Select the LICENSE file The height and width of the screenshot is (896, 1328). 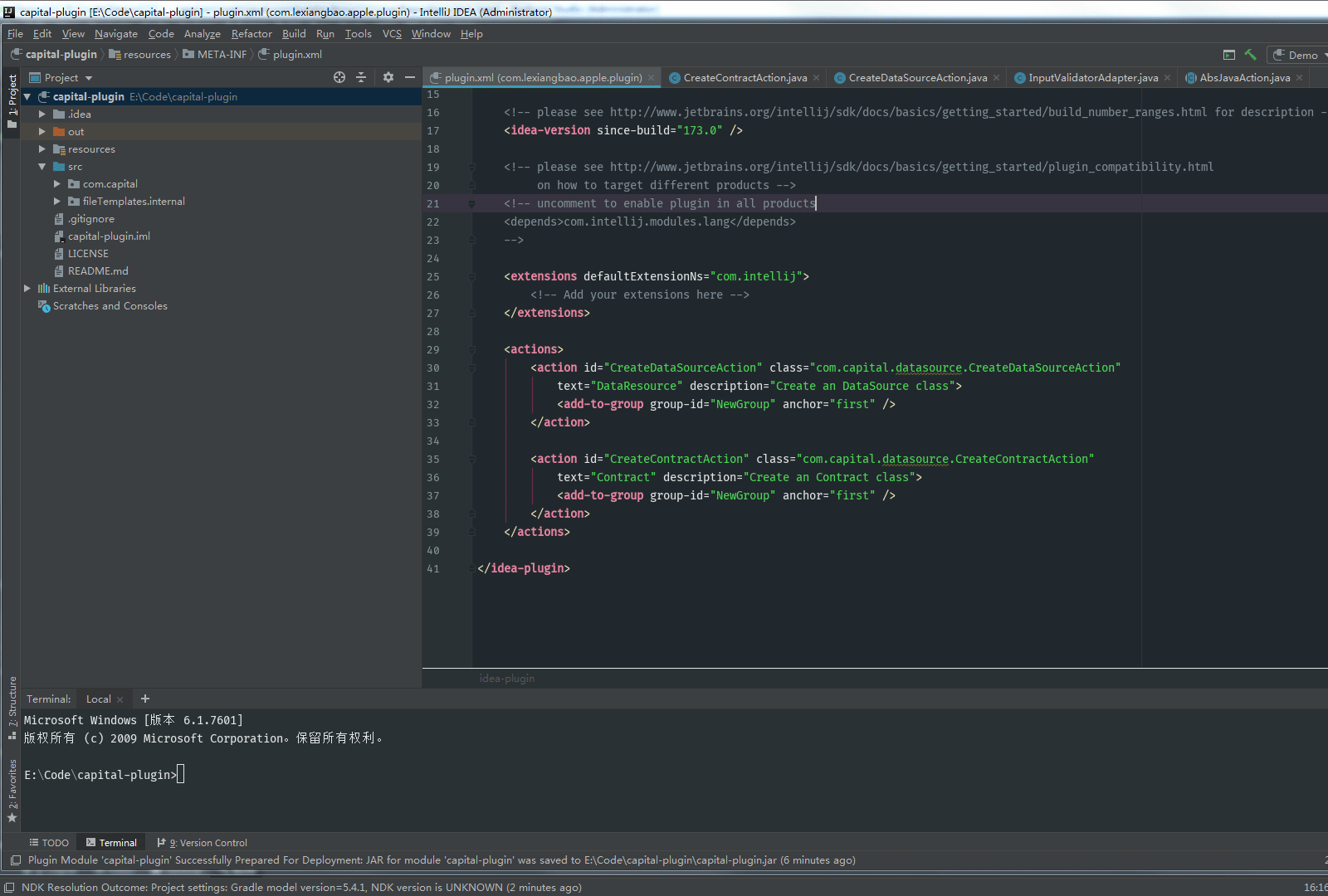click(88, 254)
